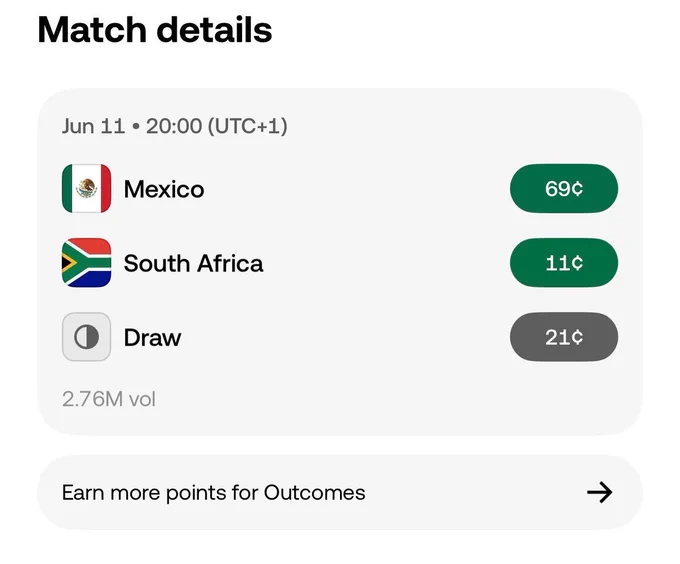Choose the Draw outcome label
Screen dimensions: 680x564
(152, 337)
